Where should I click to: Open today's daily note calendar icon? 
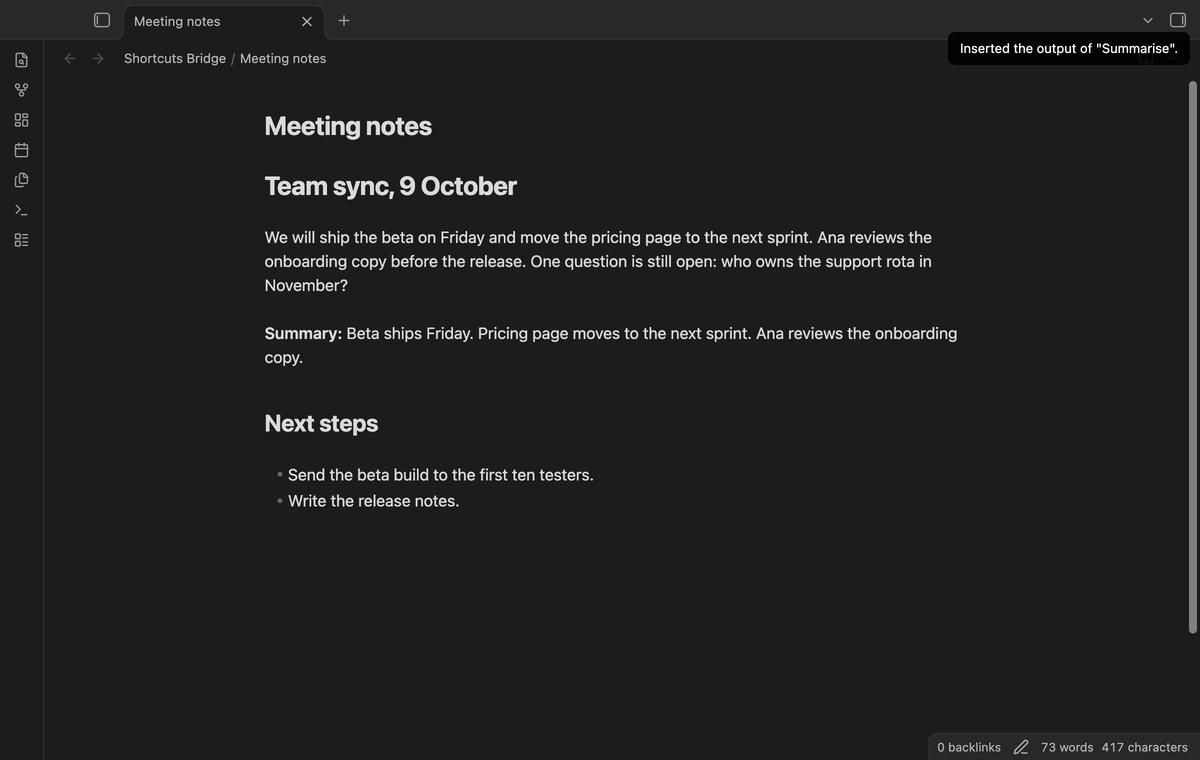21,150
